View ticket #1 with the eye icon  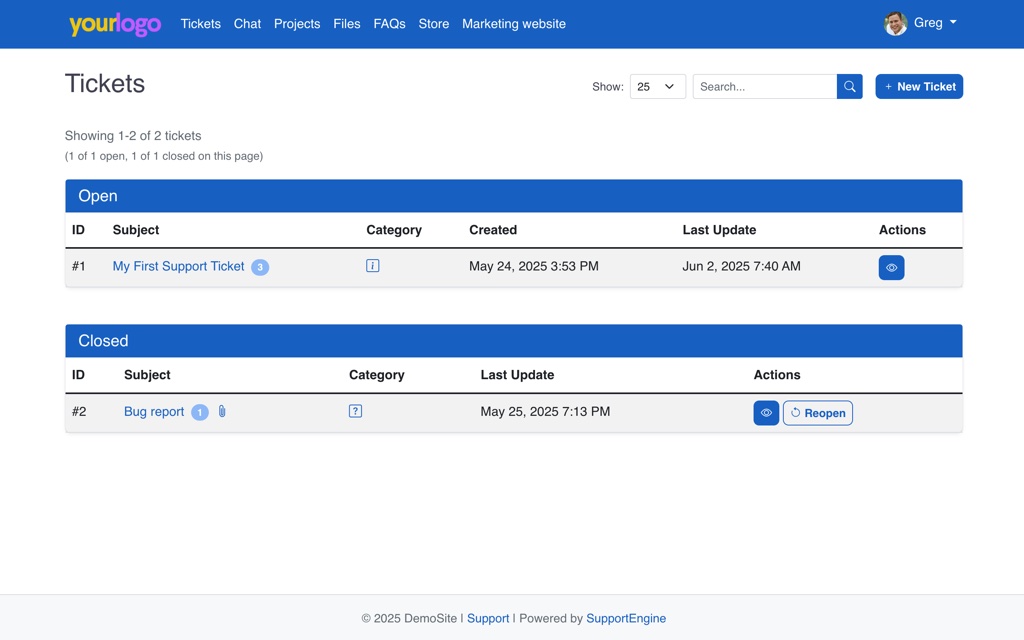tap(891, 267)
